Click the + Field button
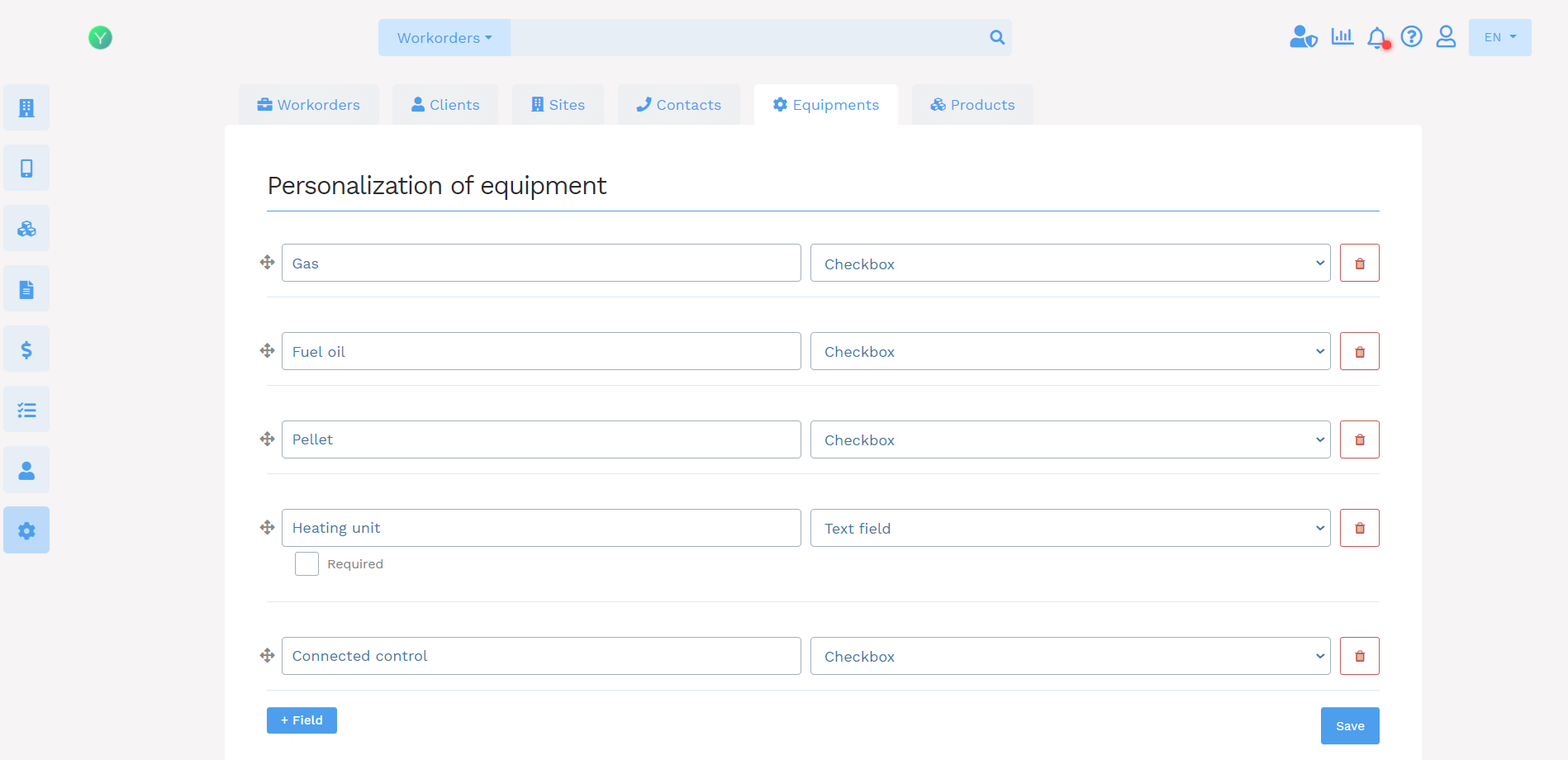 click(x=302, y=720)
